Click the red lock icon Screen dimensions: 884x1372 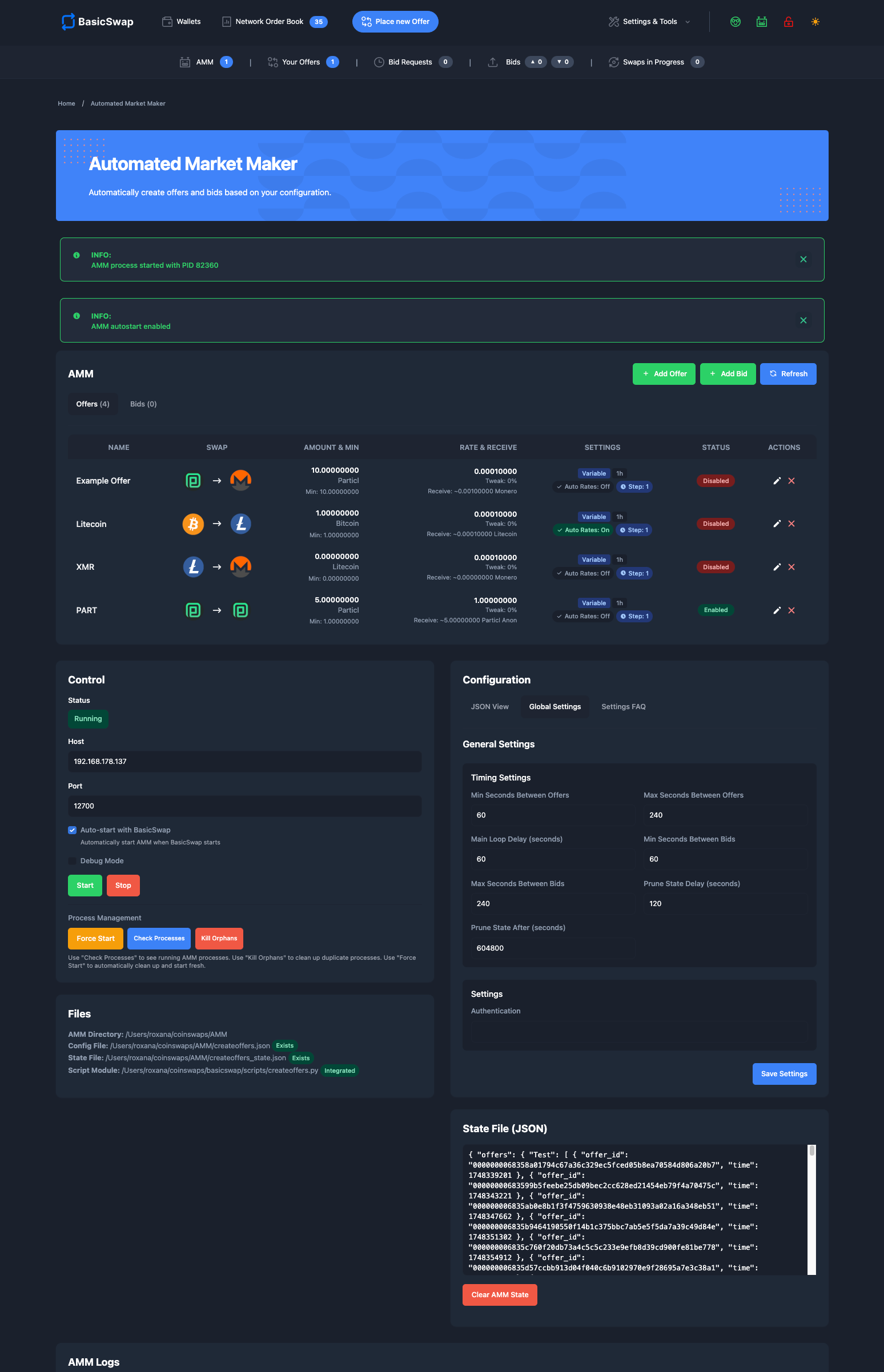(788, 22)
